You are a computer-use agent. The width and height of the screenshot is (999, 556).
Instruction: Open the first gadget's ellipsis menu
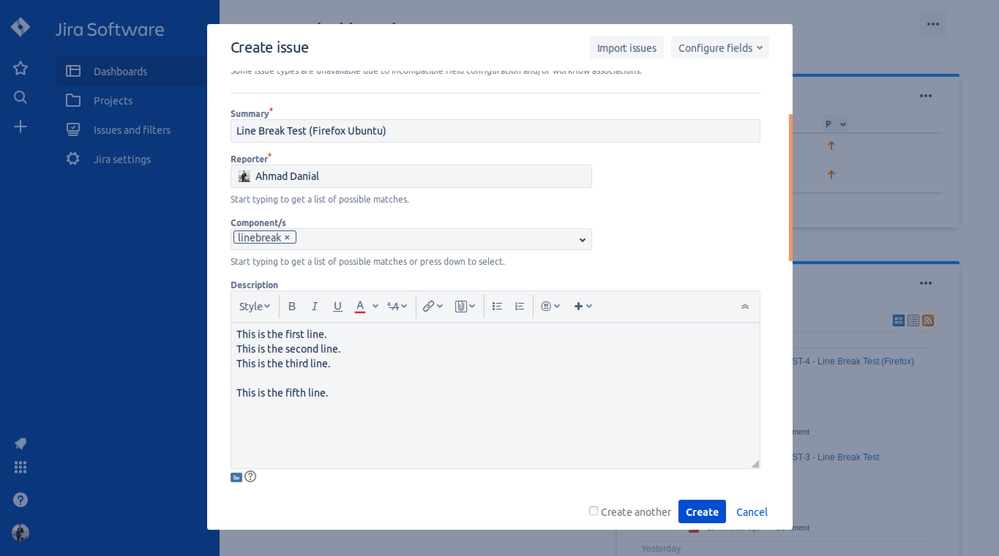pos(926,96)
